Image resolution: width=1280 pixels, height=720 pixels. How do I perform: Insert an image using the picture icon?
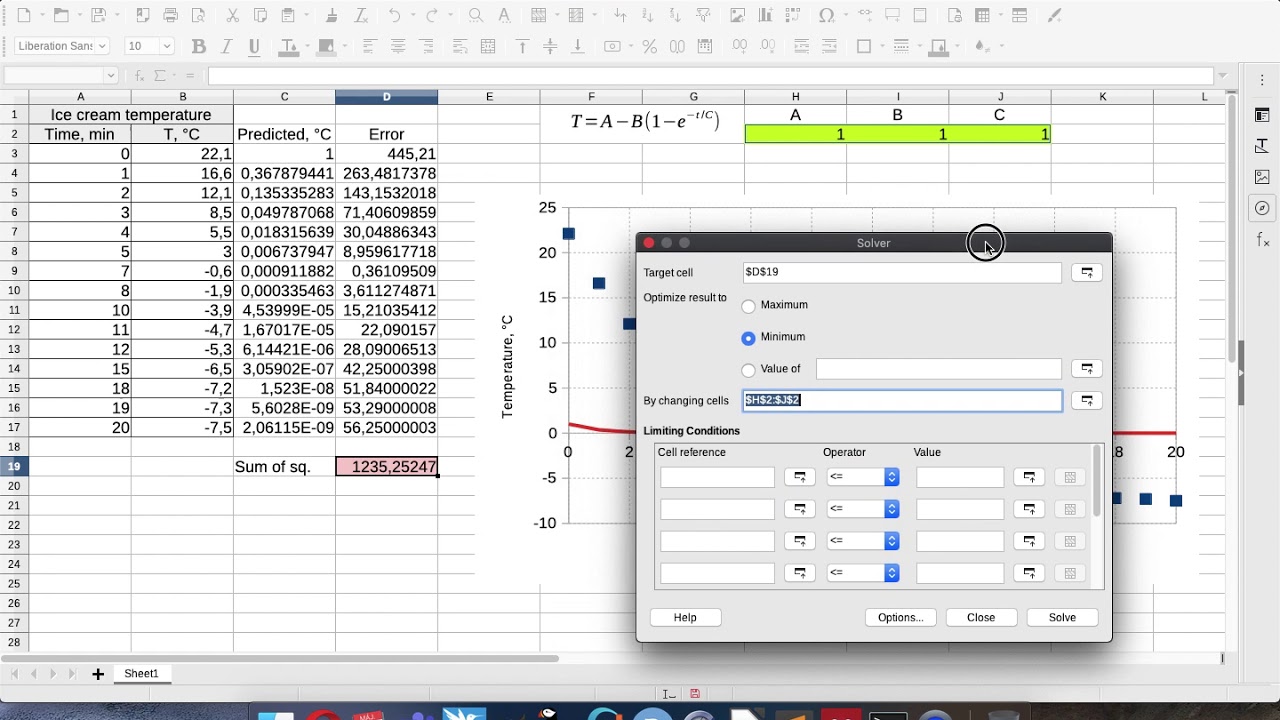click(738, 15)
